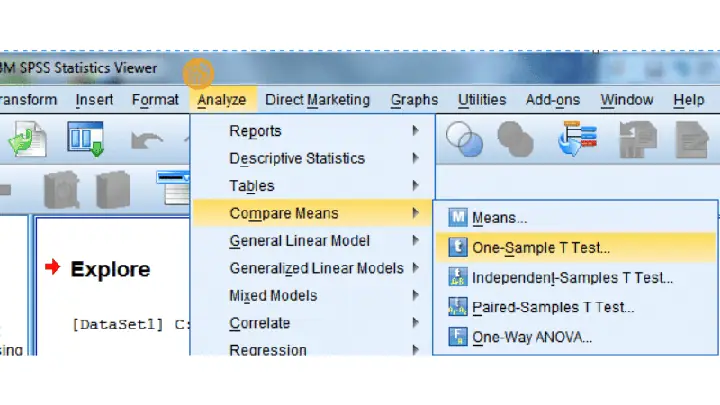Click the blue pivot tree toolbar icon
This screenshot has height=405, width=720.
(578, 139)
